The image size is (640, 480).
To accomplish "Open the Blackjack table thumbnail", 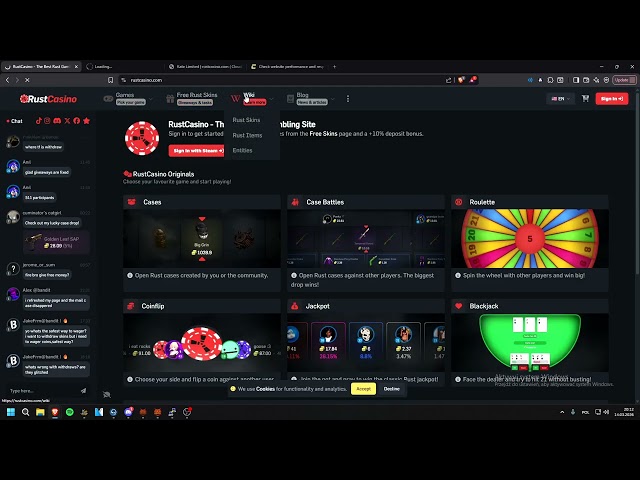I will tap(530, 342).
